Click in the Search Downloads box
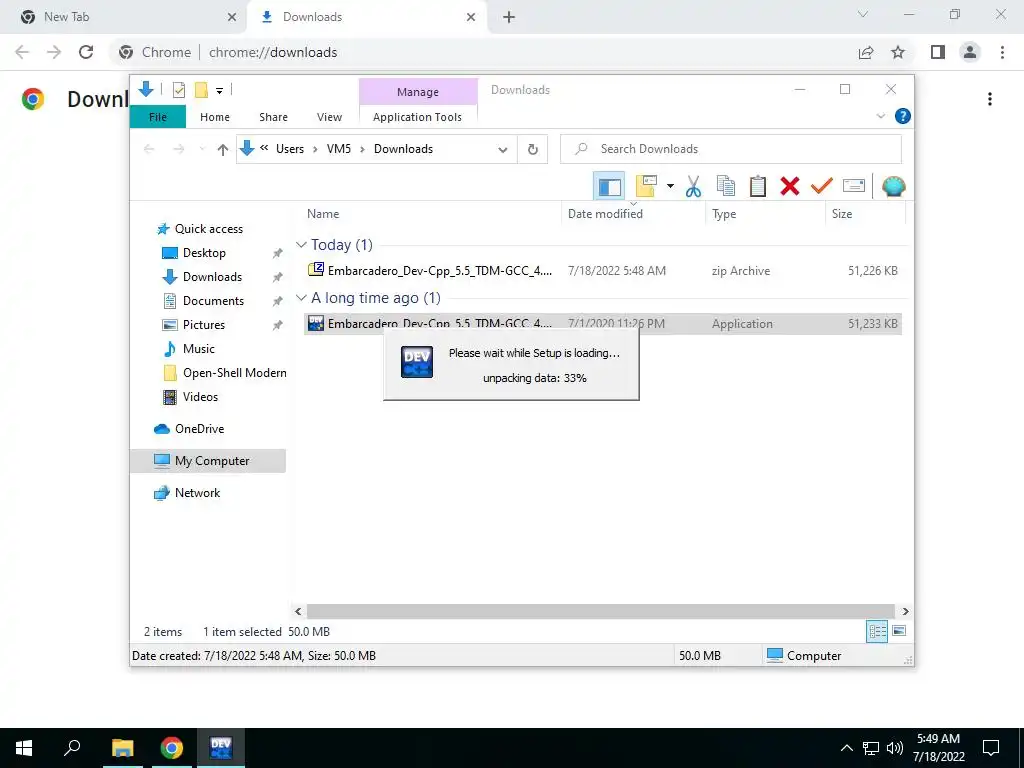1024x768 pixels. (x=731, y=149)
